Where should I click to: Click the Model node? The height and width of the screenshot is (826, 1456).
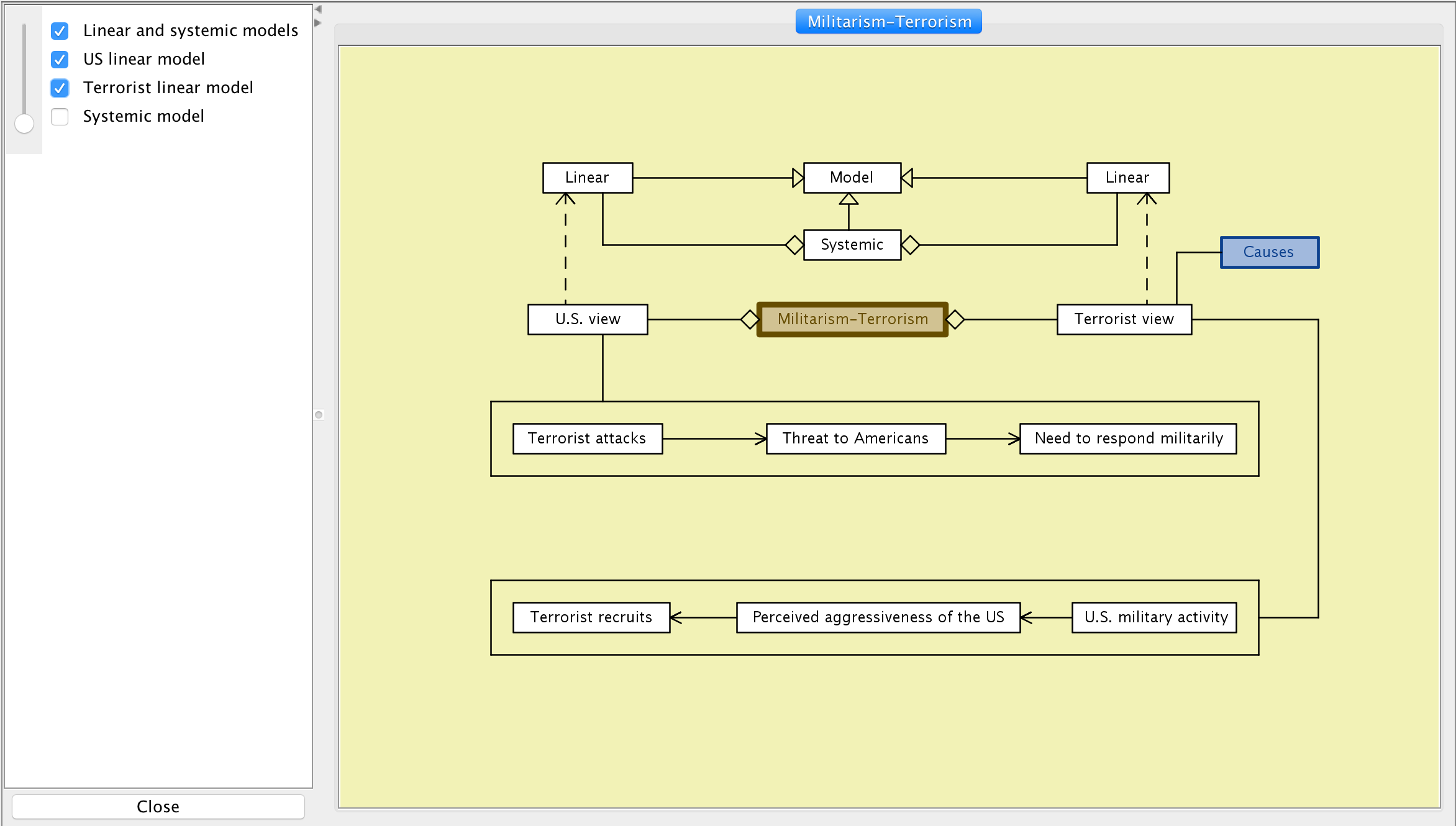[x=852, y=178]
